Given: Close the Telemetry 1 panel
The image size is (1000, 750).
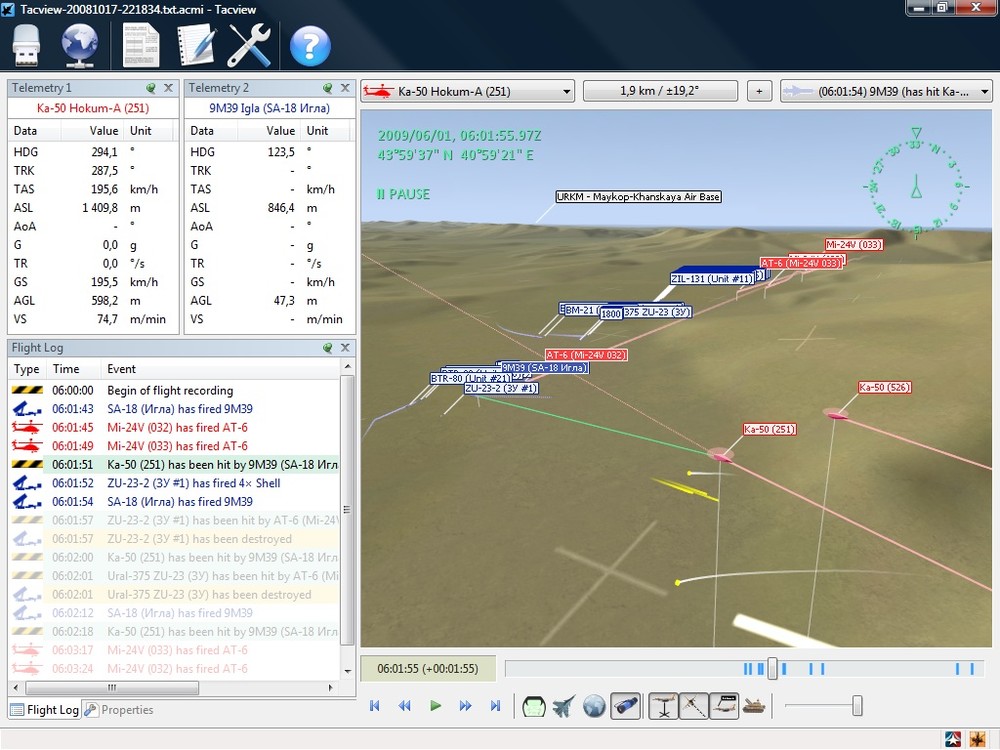Looking at the screenshot, I should 168,88.
